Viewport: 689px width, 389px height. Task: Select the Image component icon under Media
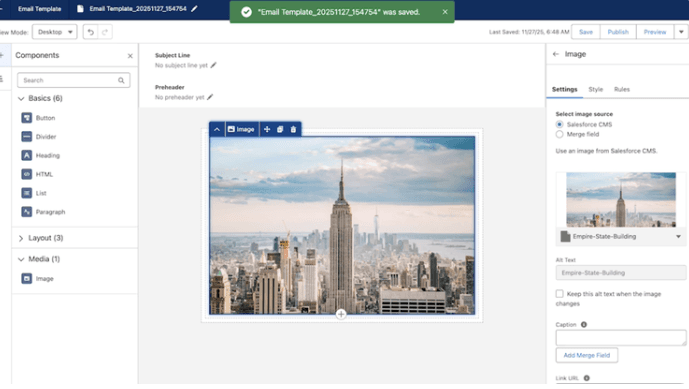pyautogui.click(x=26, y=279)
